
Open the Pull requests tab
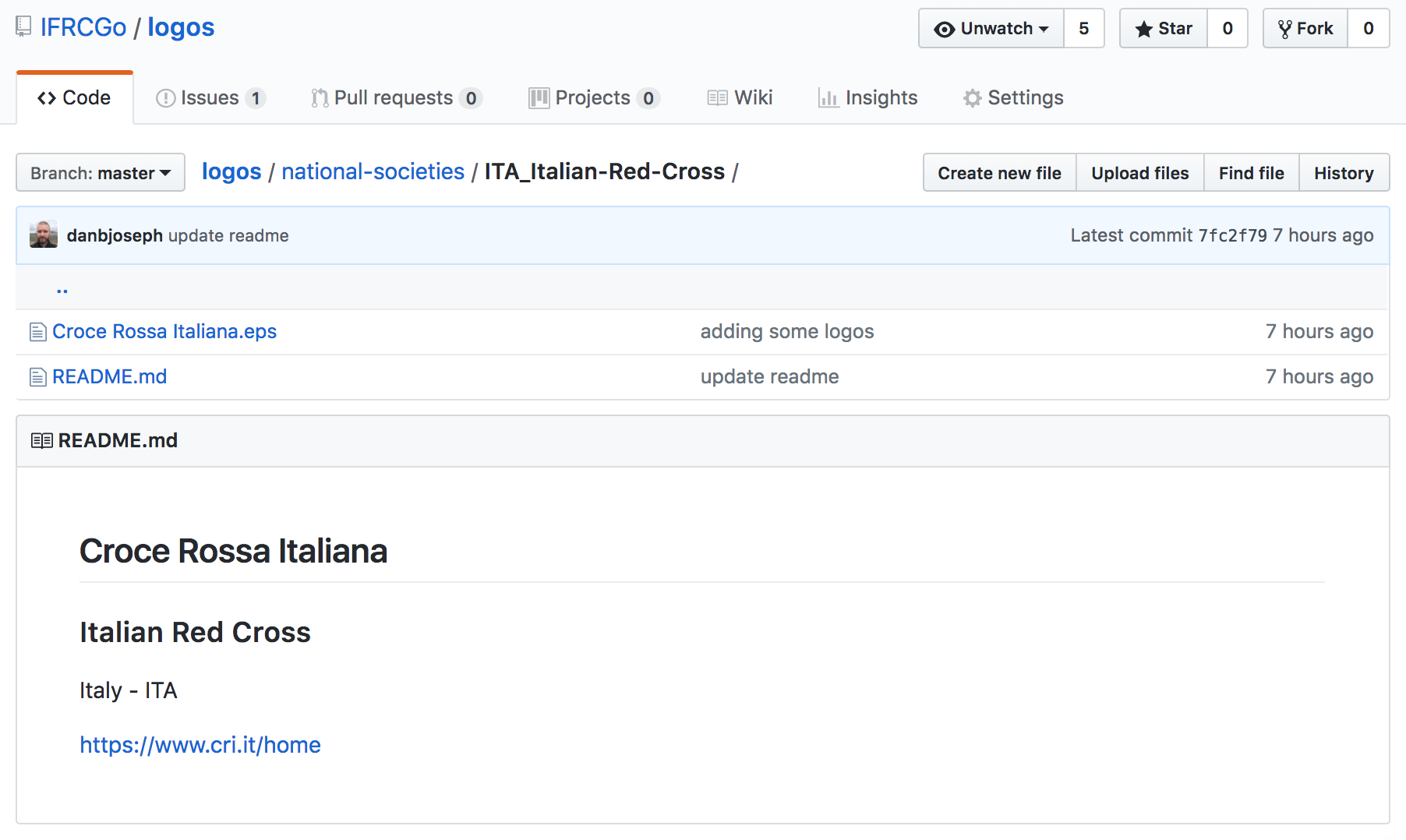tap(396, 97)
